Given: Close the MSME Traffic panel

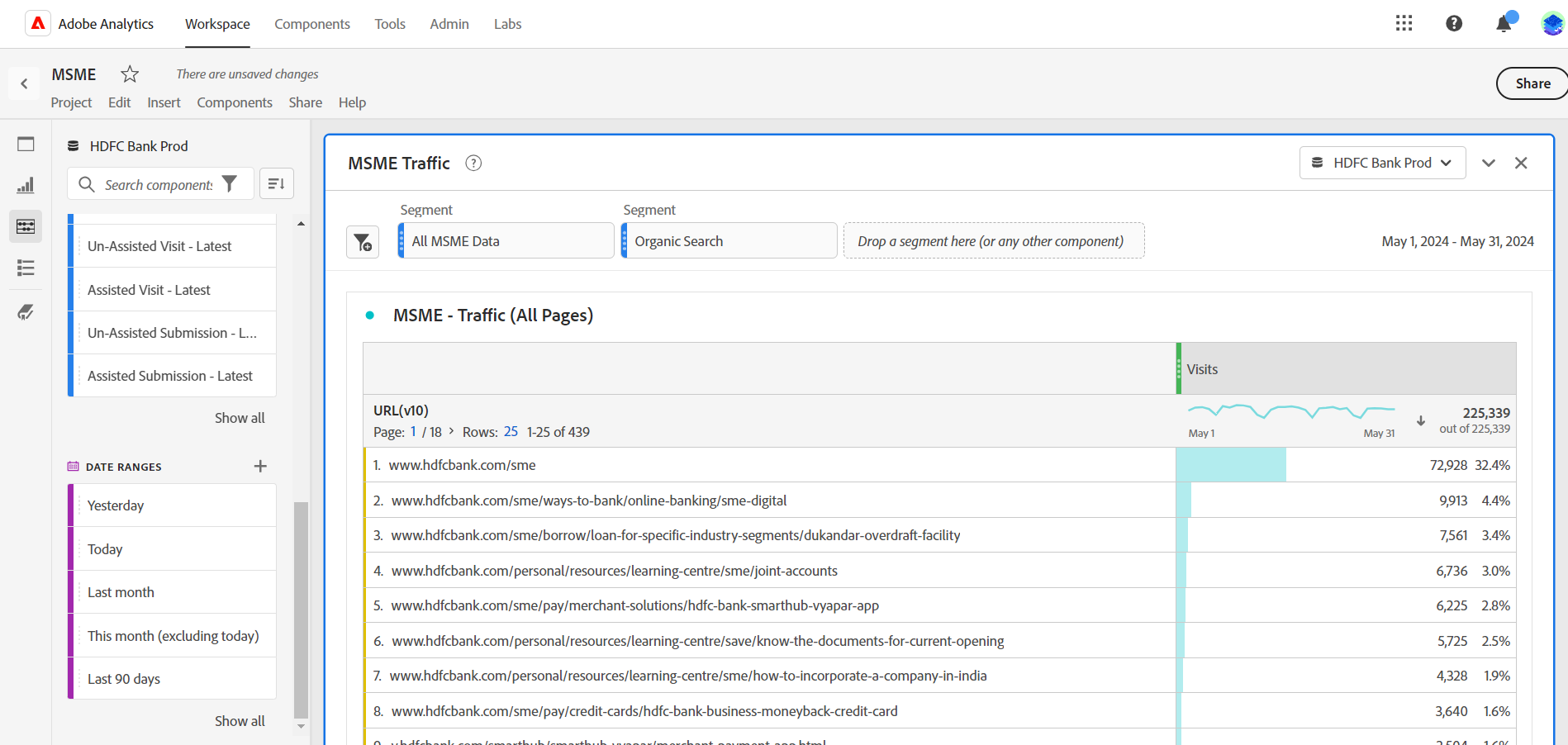Looking at the screenshot, I should 1521,163.
